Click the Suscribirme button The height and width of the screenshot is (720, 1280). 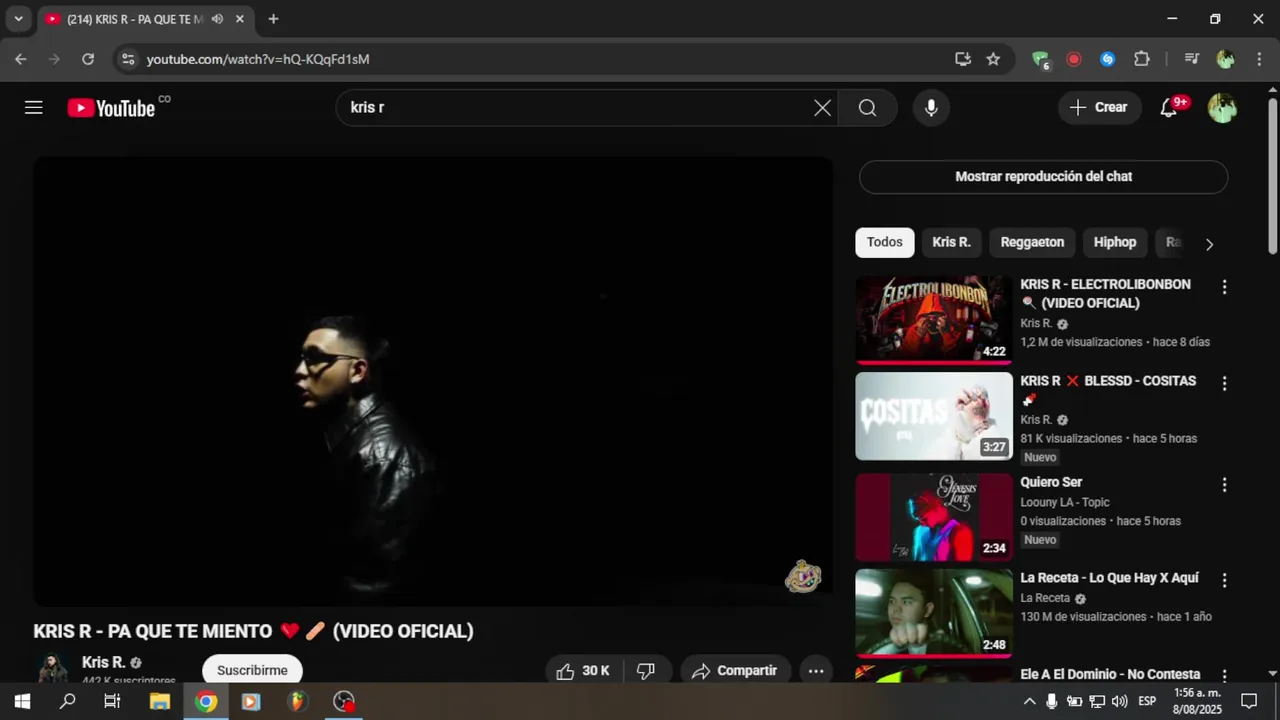point(252,671)
